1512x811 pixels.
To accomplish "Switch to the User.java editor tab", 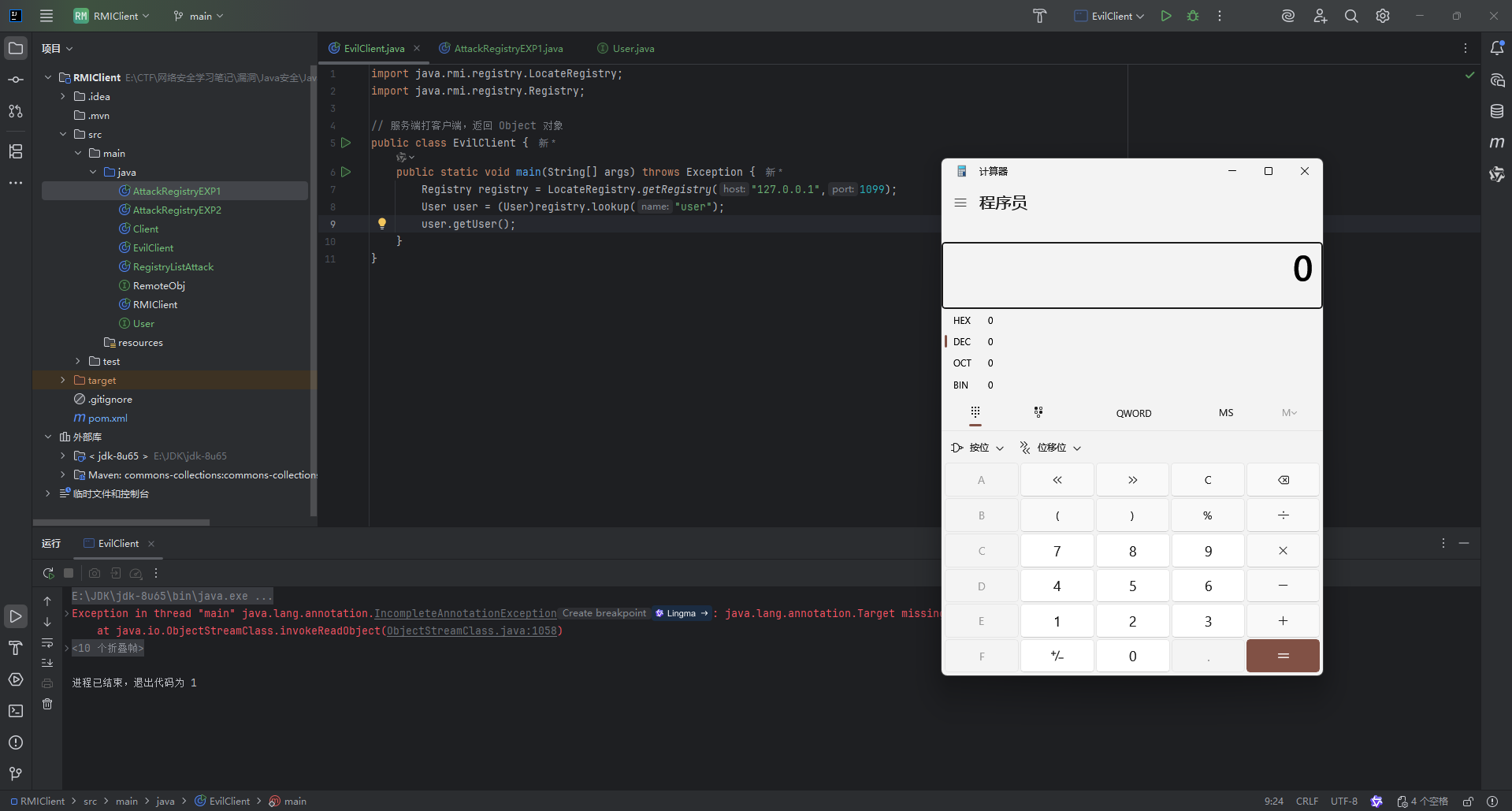I will (633, 49).
